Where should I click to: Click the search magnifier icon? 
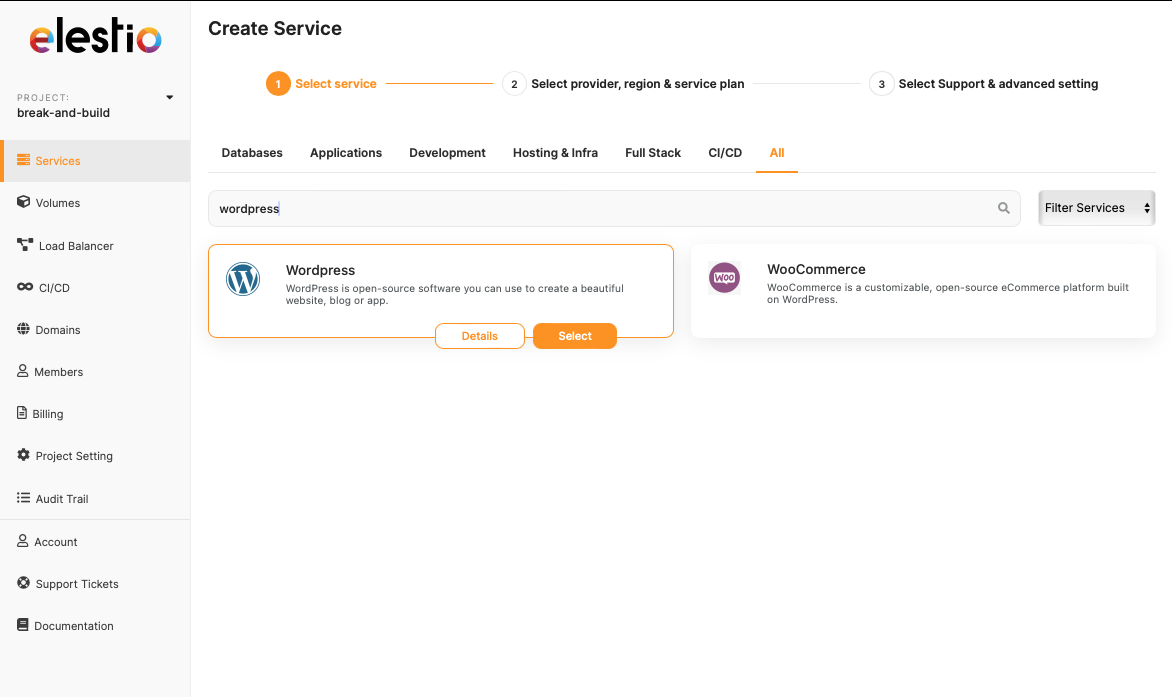[1004, 208]
